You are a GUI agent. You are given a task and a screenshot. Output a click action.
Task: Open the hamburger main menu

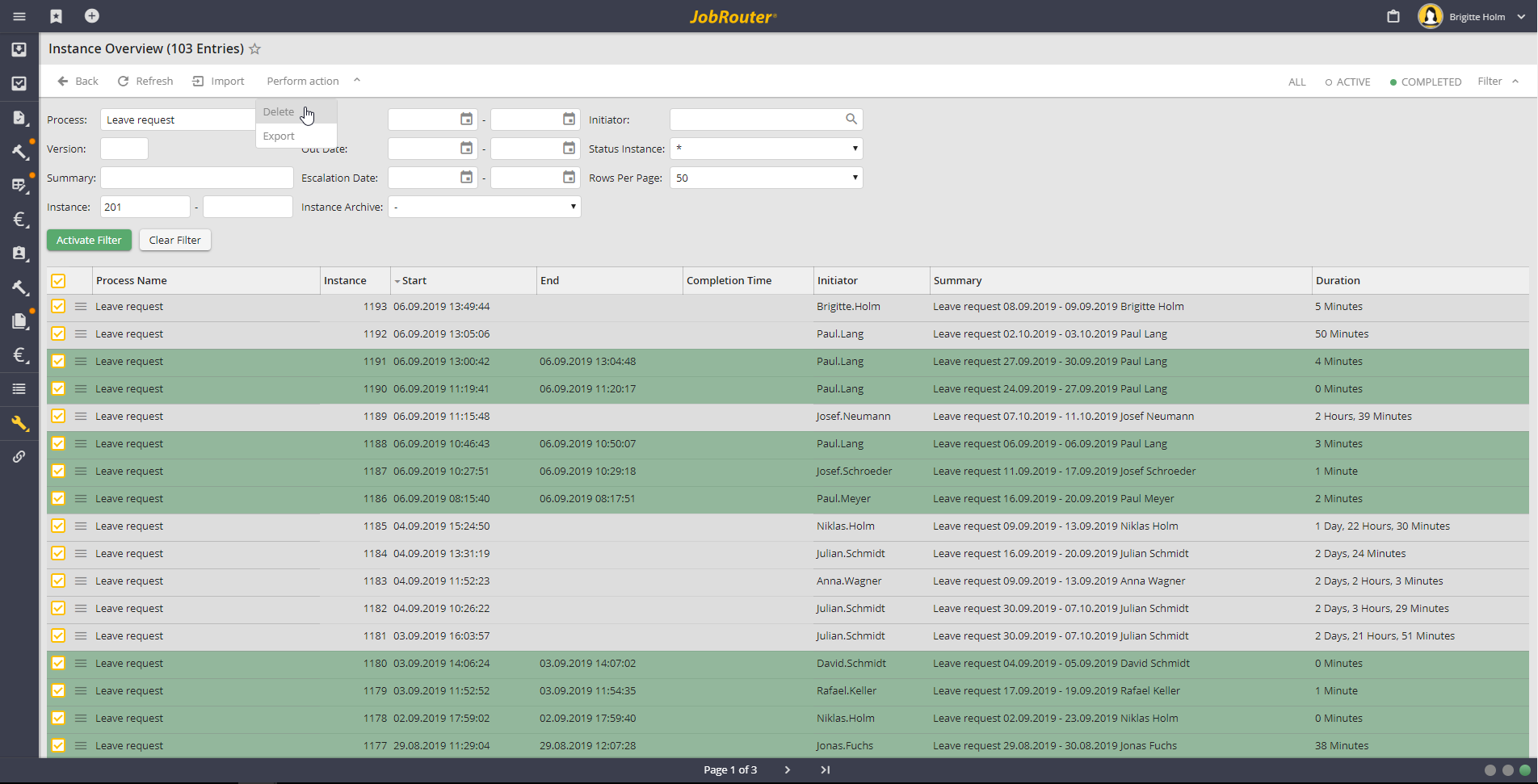point(19,16)
